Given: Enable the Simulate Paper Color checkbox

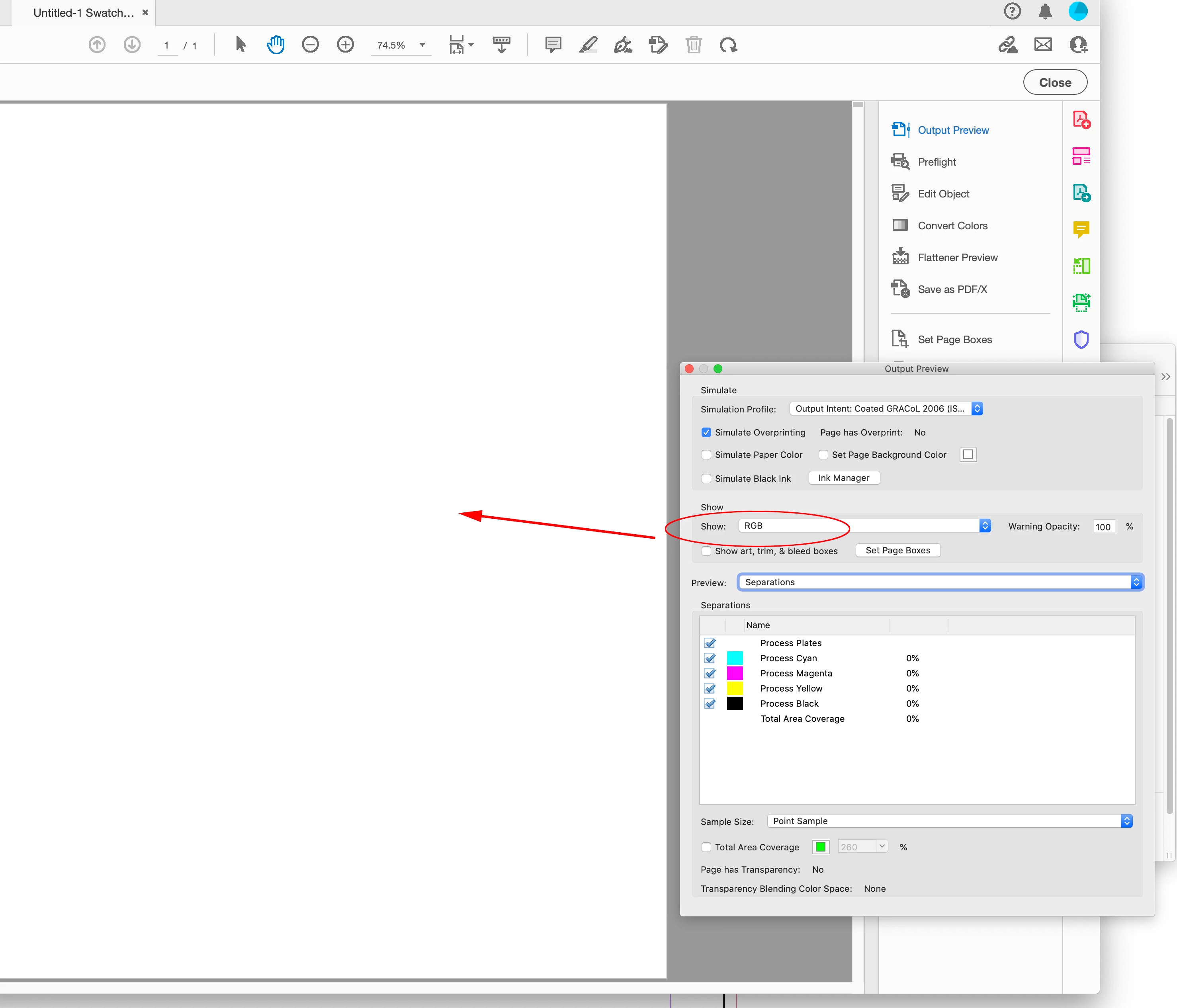Looking at the screenshot, I should (x=706, y=454).
